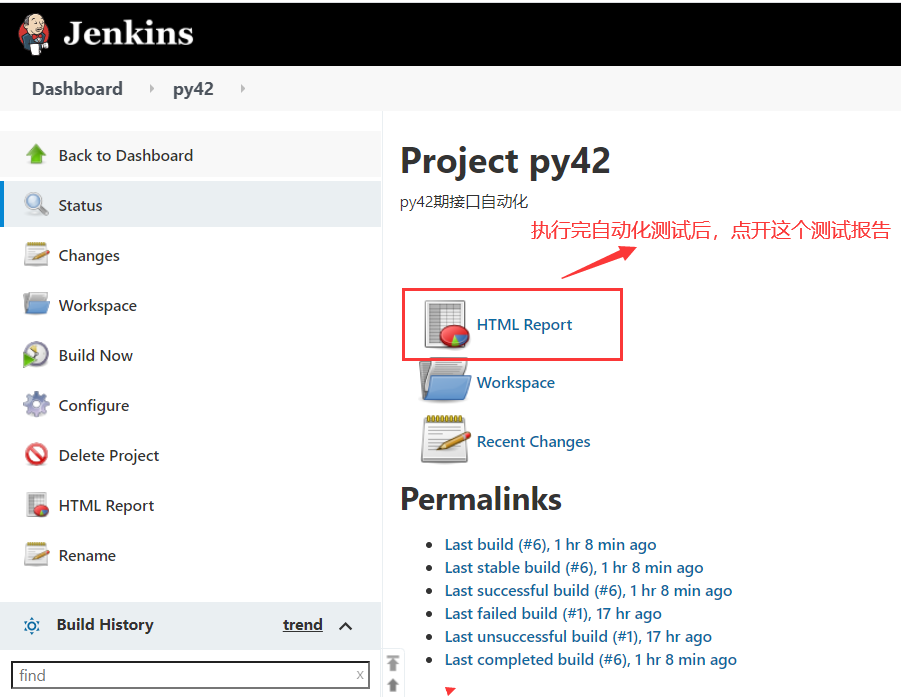Open the Workspace link in main panel

tap(515, 383)
